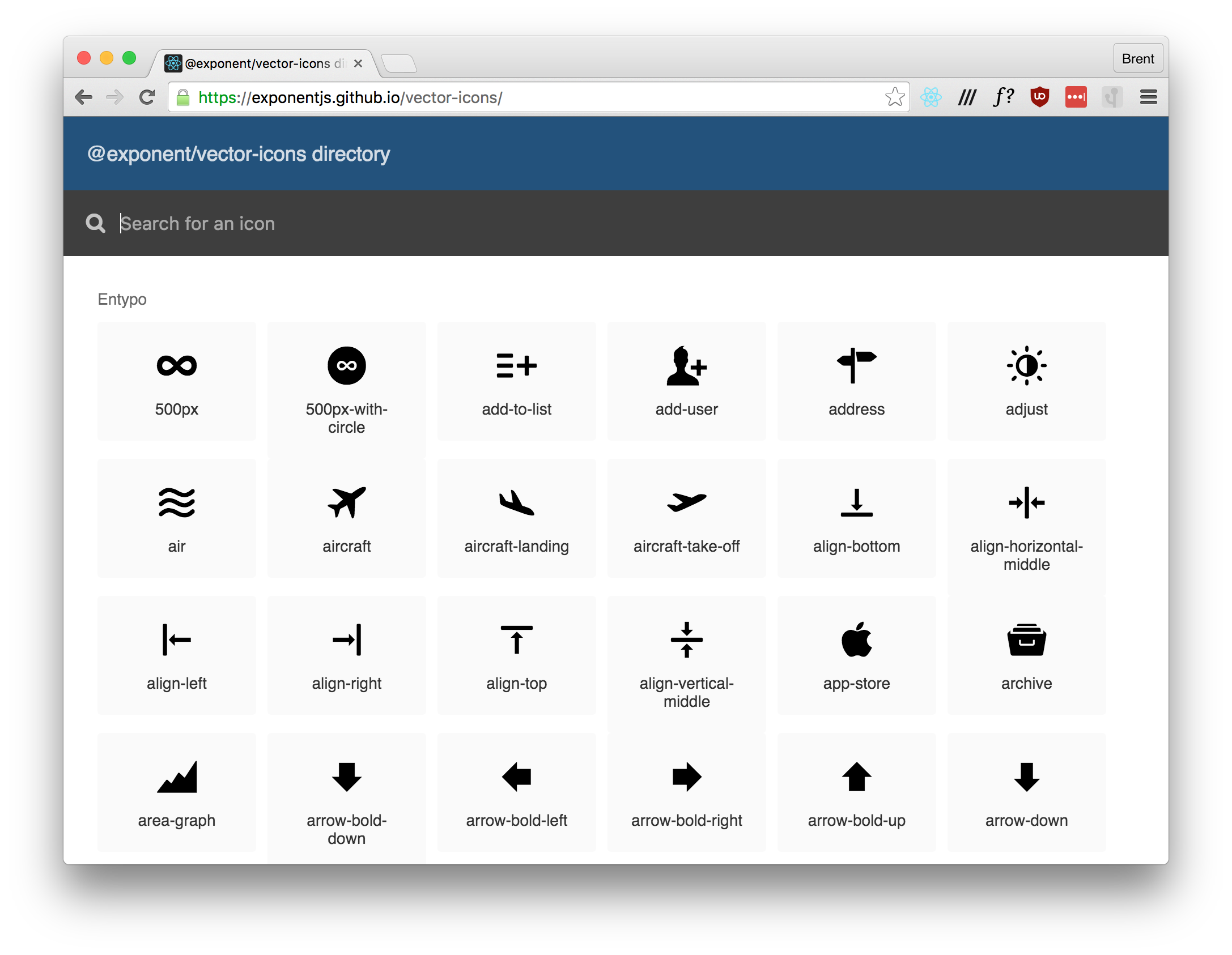Click the align-horizontal-middle icon

[1026, 503]
